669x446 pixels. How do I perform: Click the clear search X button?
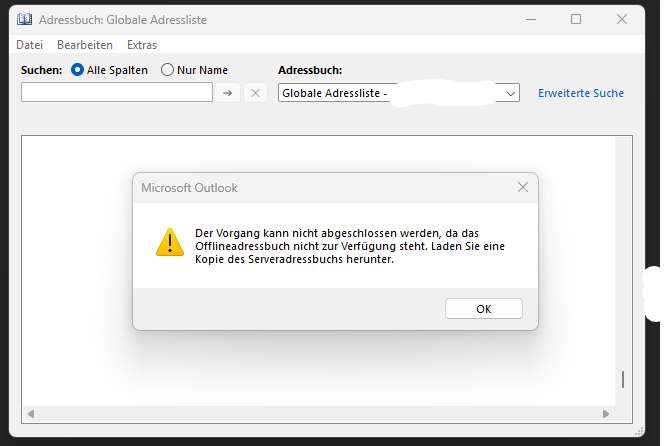tap(255, 93)
